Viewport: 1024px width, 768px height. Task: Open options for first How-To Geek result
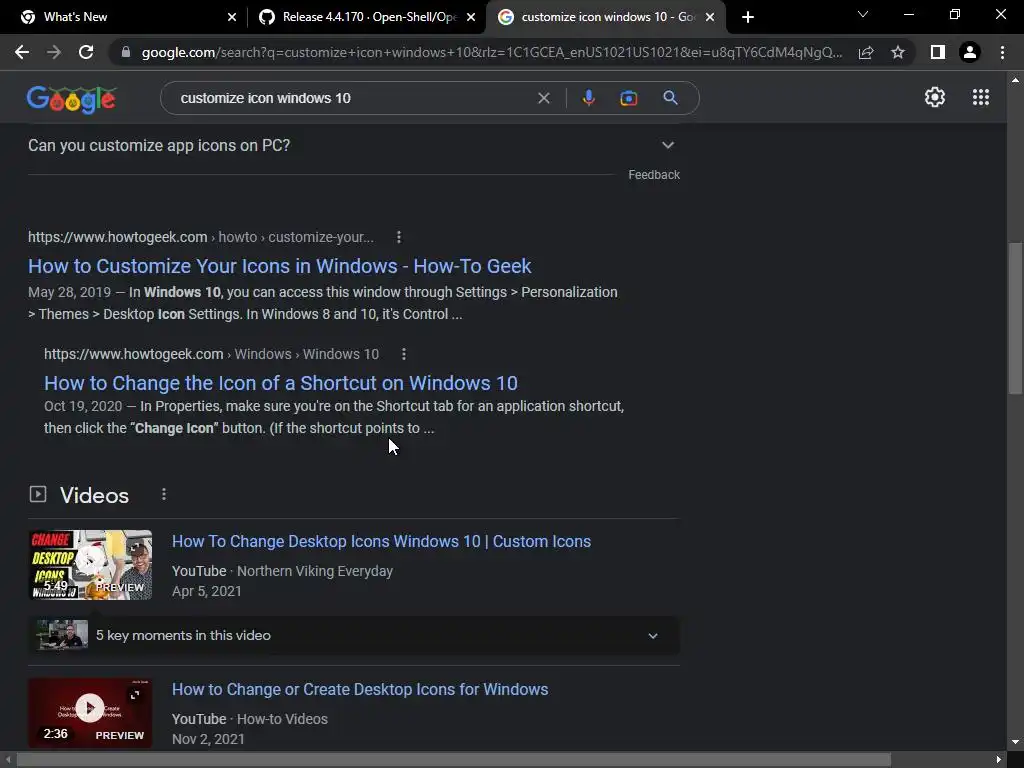pos(399,237)
